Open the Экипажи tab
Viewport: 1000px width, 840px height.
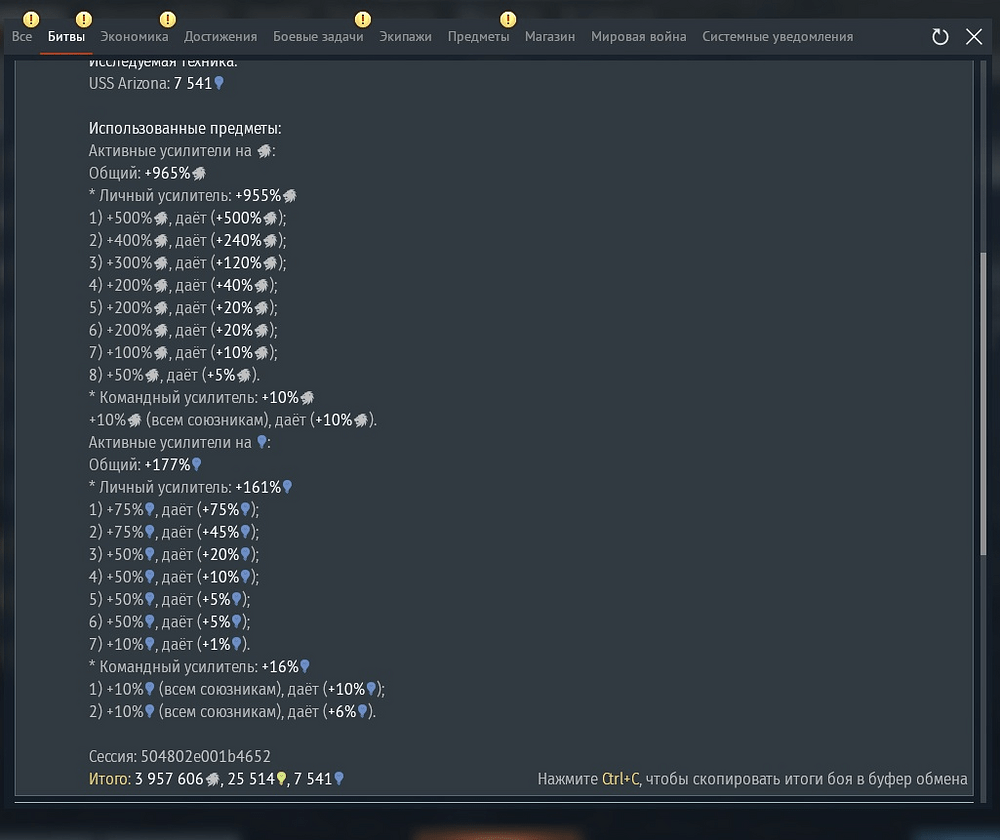click(x=405, y=37)
